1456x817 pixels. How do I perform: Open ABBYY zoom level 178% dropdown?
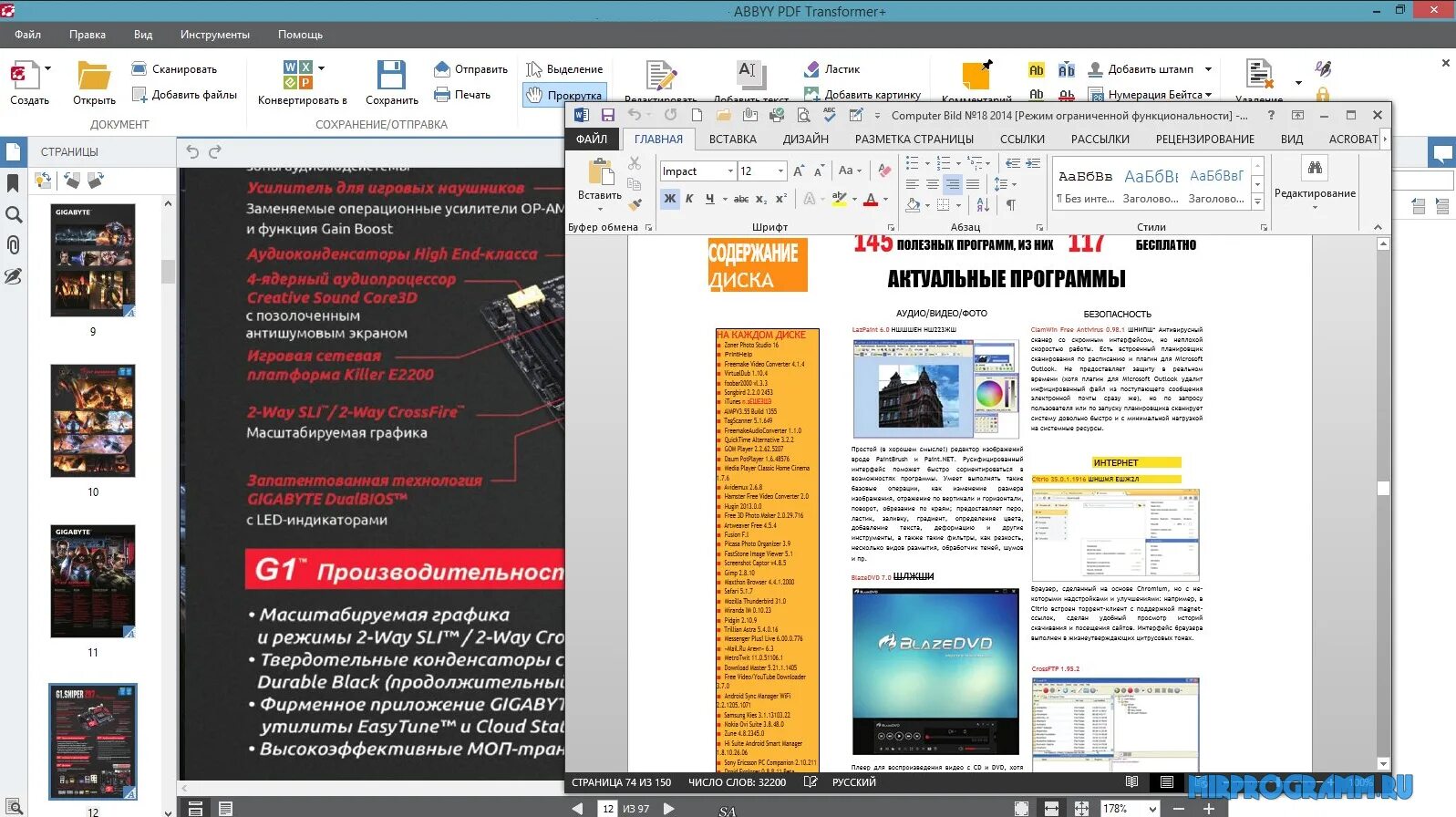coord(1152,809)
